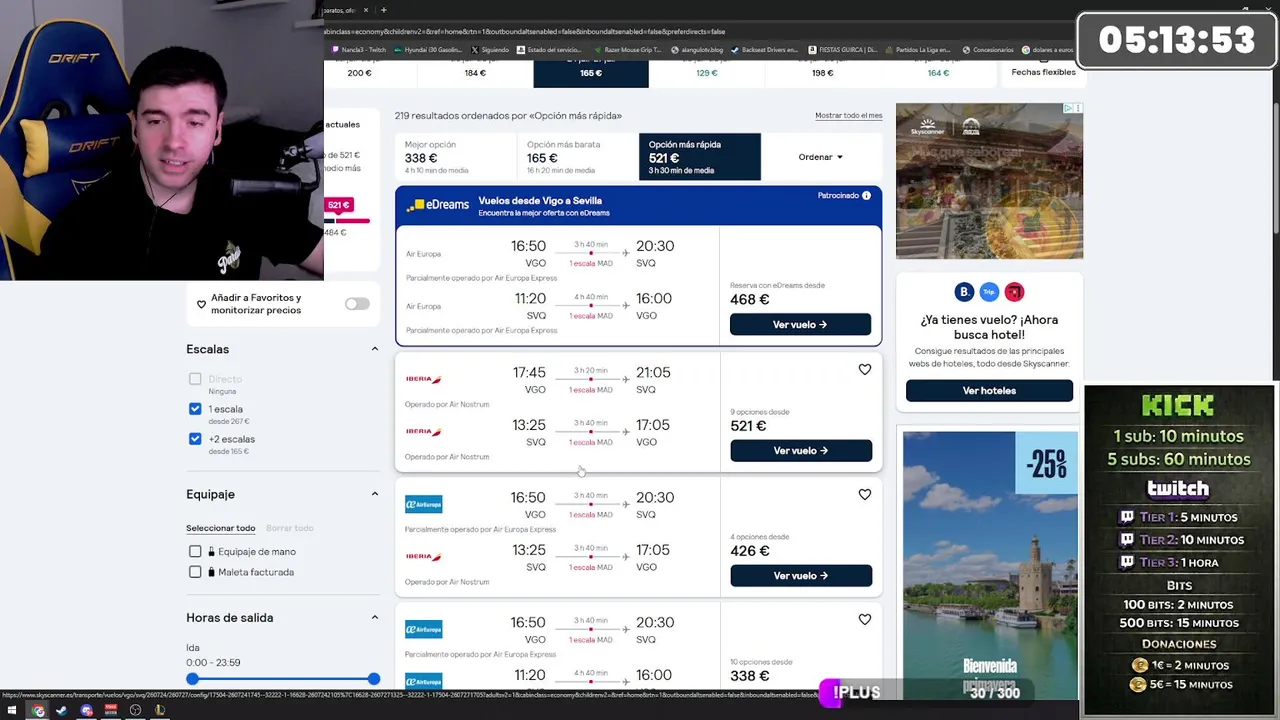
Task: Click Borrar todo under Equipaje
Action: tap(290, 528)
